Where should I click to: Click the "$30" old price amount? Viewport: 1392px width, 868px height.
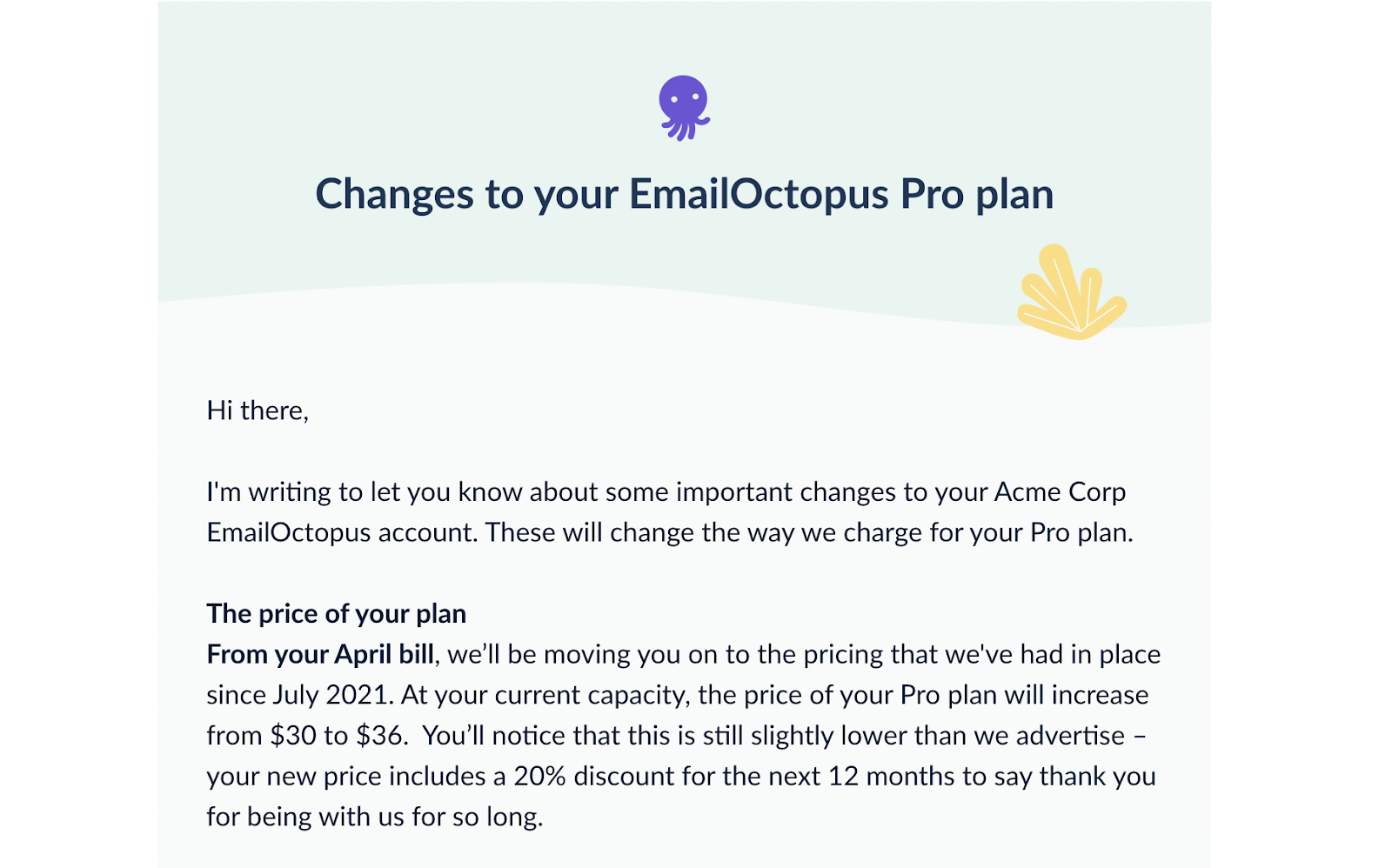tap(293, 736)
